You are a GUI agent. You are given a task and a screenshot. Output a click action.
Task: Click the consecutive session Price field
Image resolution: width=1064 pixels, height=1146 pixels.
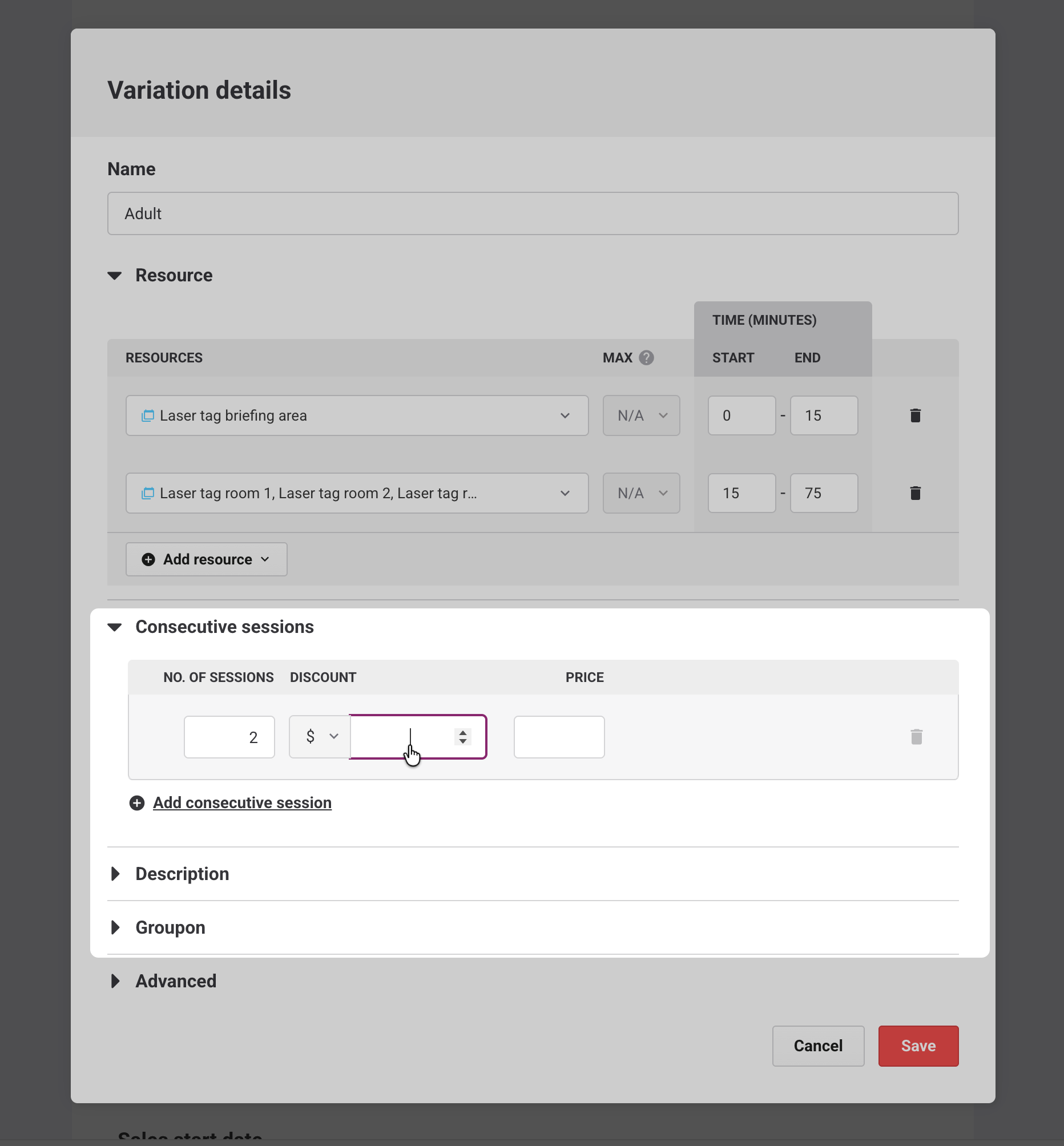(558, 737)
